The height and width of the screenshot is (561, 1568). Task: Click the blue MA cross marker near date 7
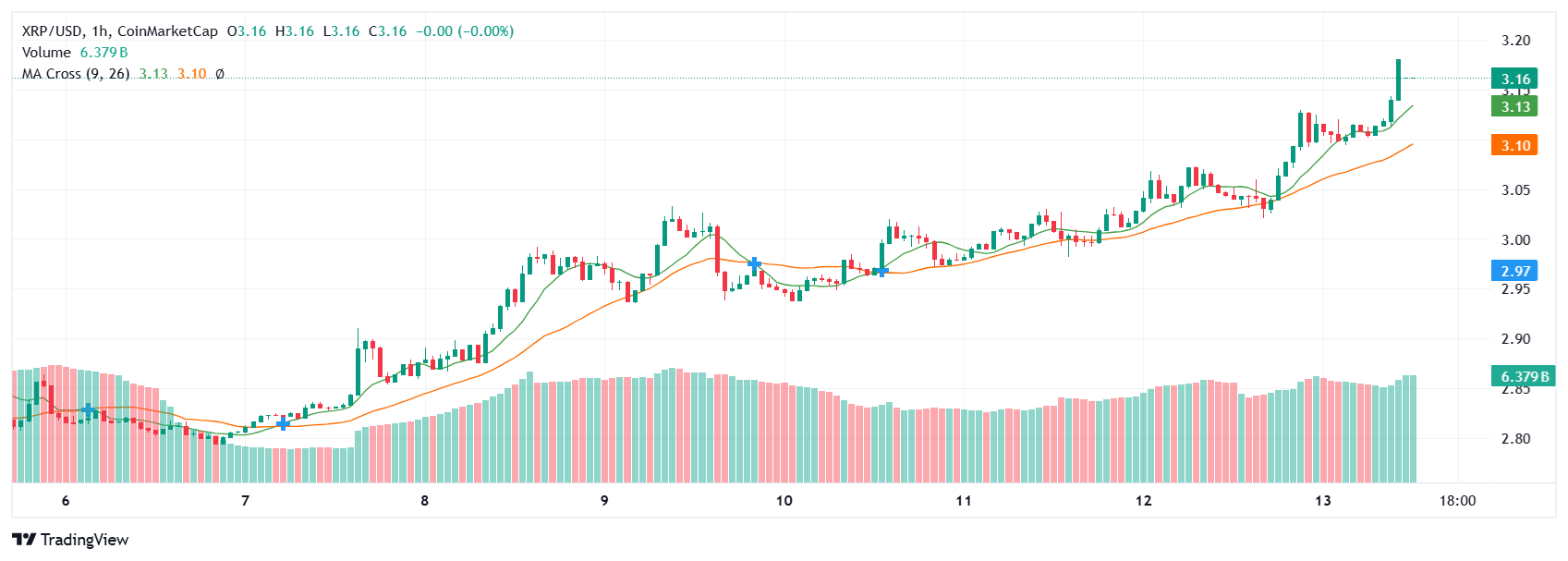(283, 423)
